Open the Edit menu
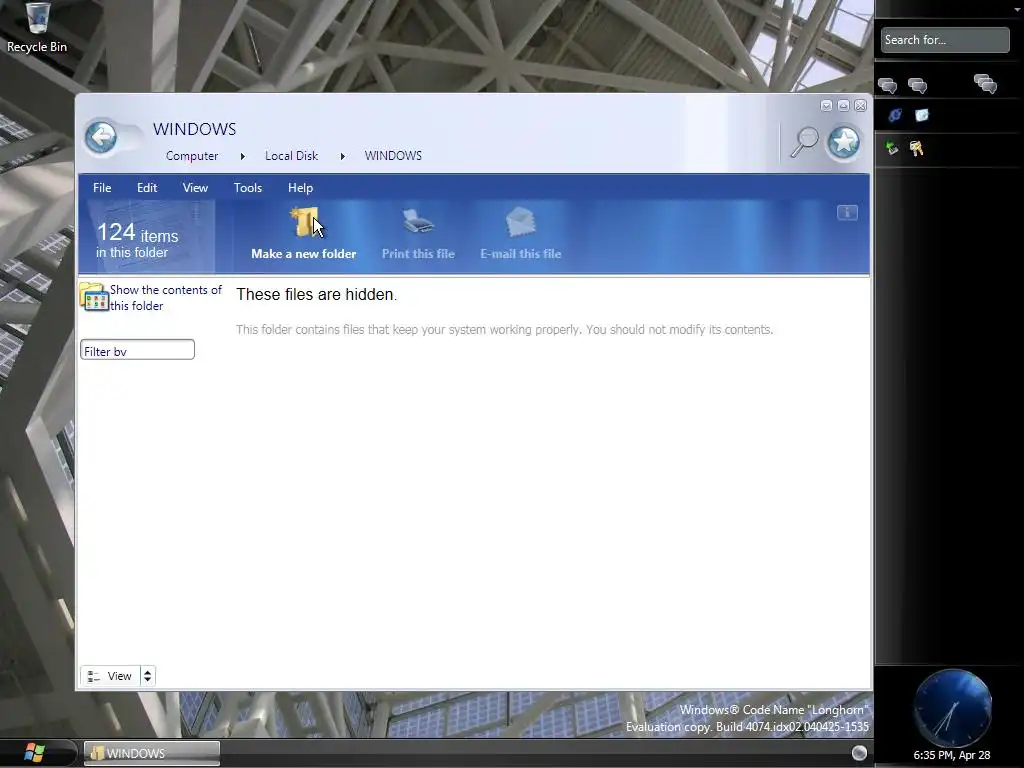 (x=147, y=188)
